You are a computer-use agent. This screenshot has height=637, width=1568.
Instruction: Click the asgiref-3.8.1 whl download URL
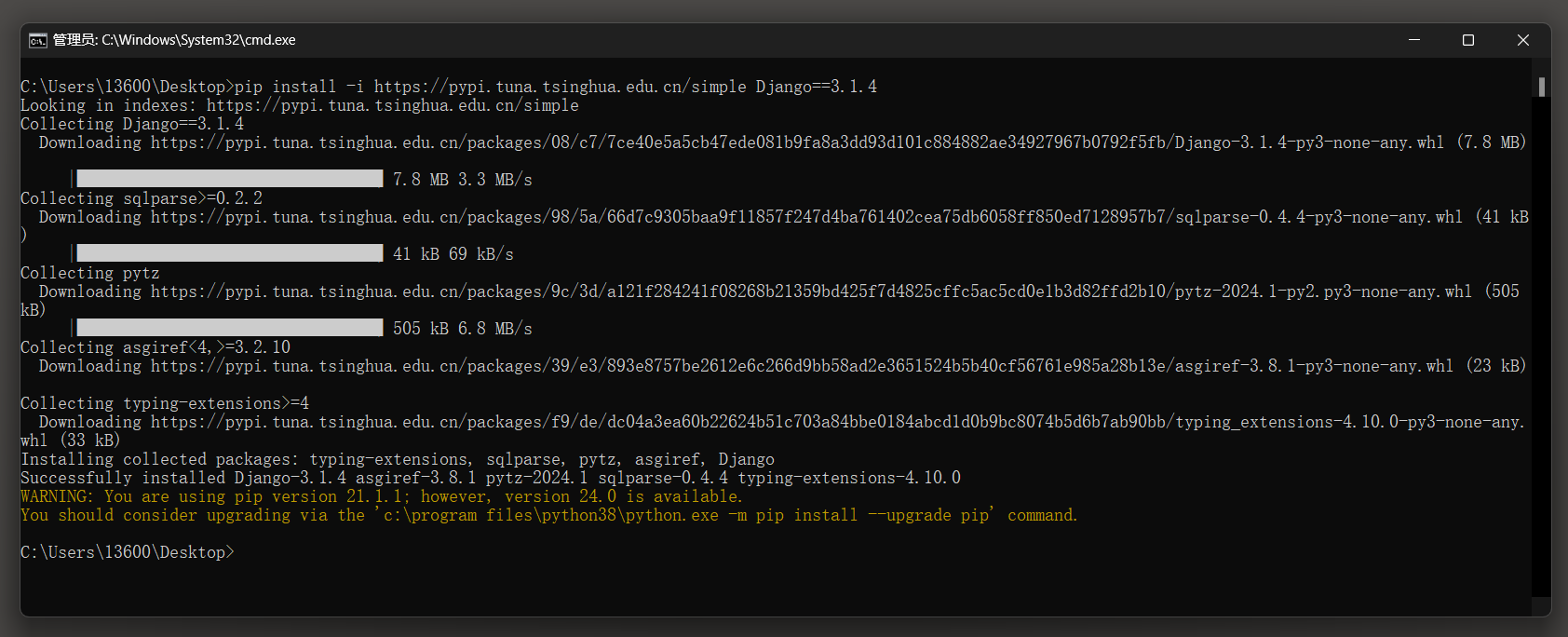click(802, 366)
